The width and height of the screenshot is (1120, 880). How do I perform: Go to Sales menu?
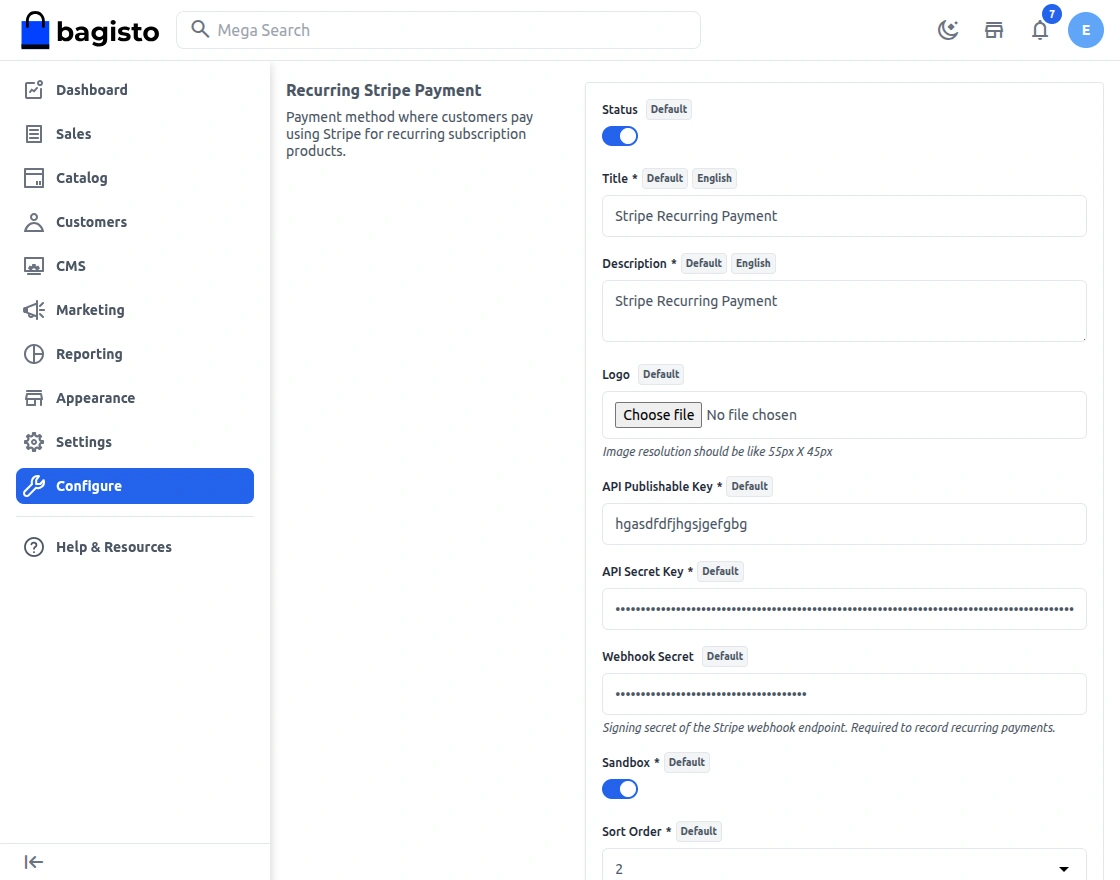point(135,134)
